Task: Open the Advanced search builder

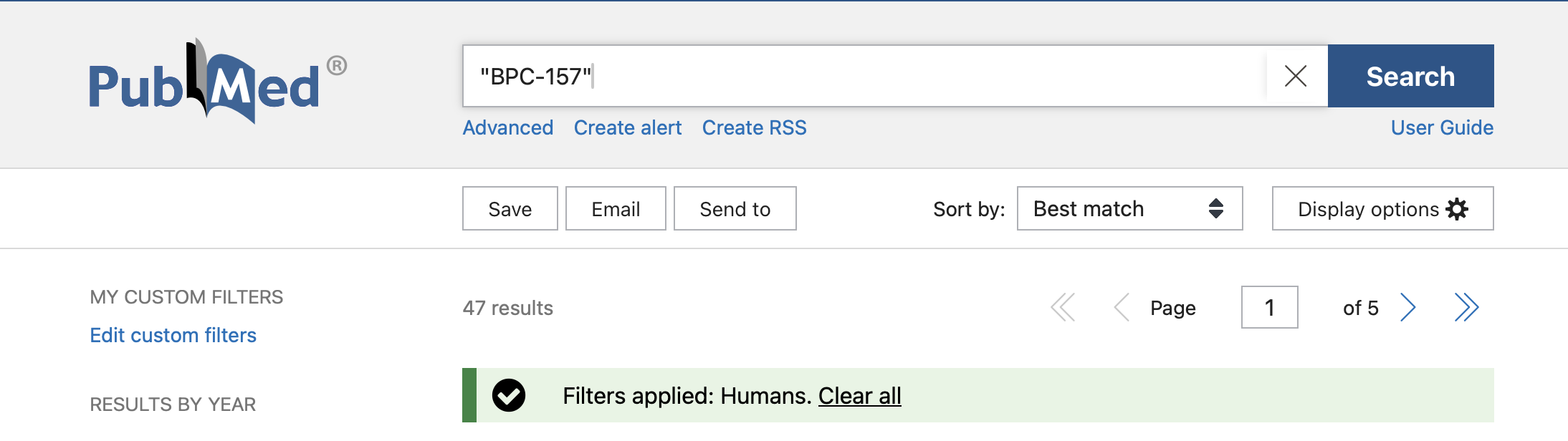Action: (x=508, y=127)
